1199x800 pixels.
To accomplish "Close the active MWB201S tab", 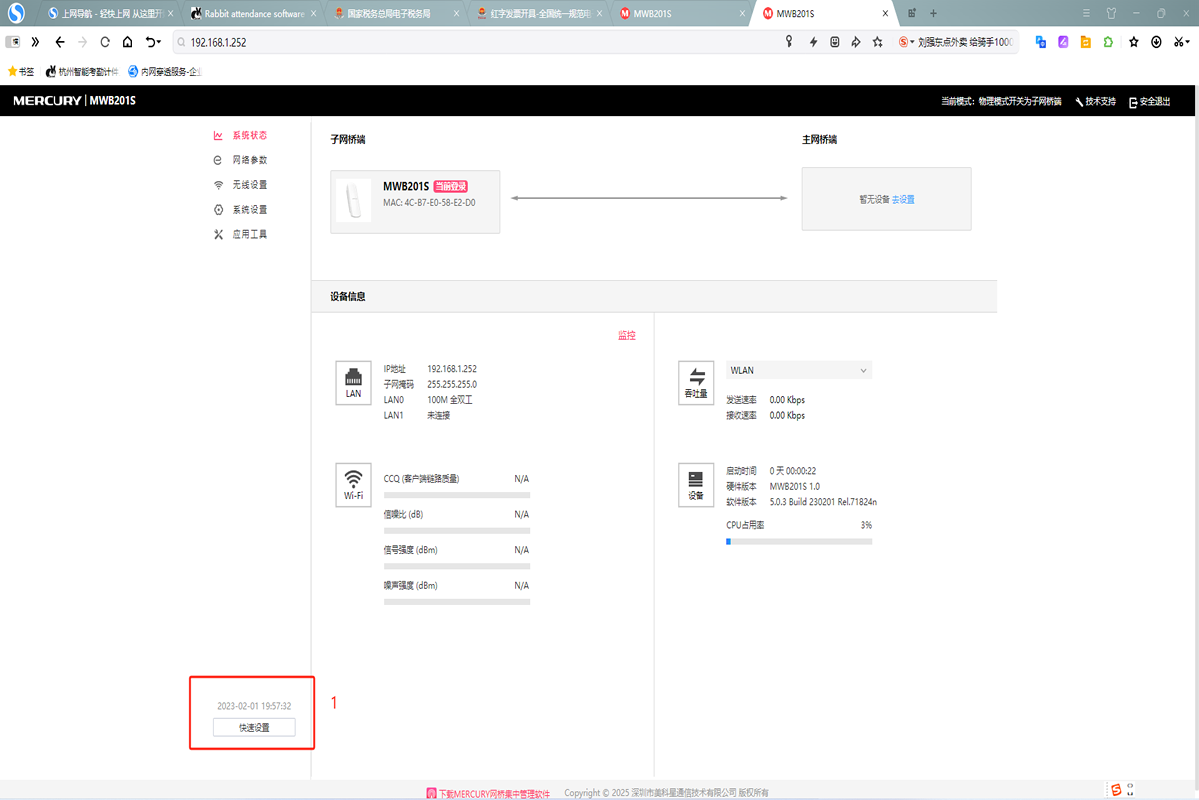I will click(885, 14).
